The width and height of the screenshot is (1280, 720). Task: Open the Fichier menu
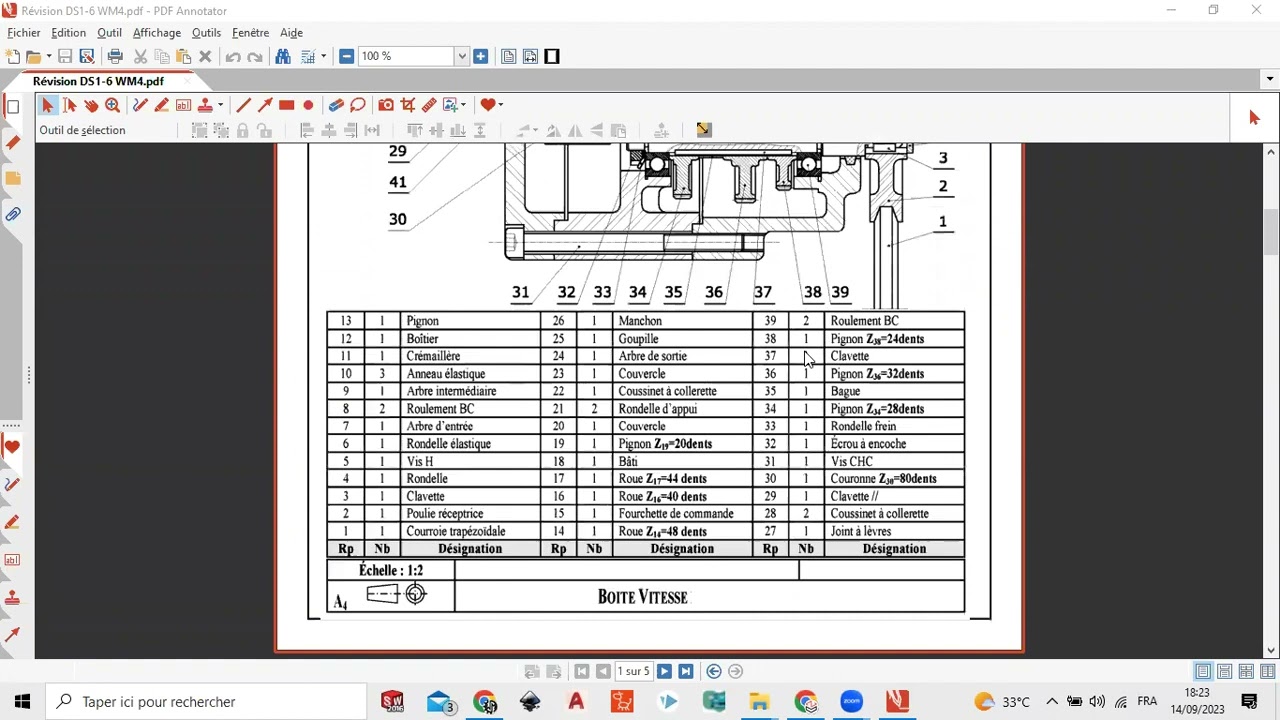pos(24,33)
